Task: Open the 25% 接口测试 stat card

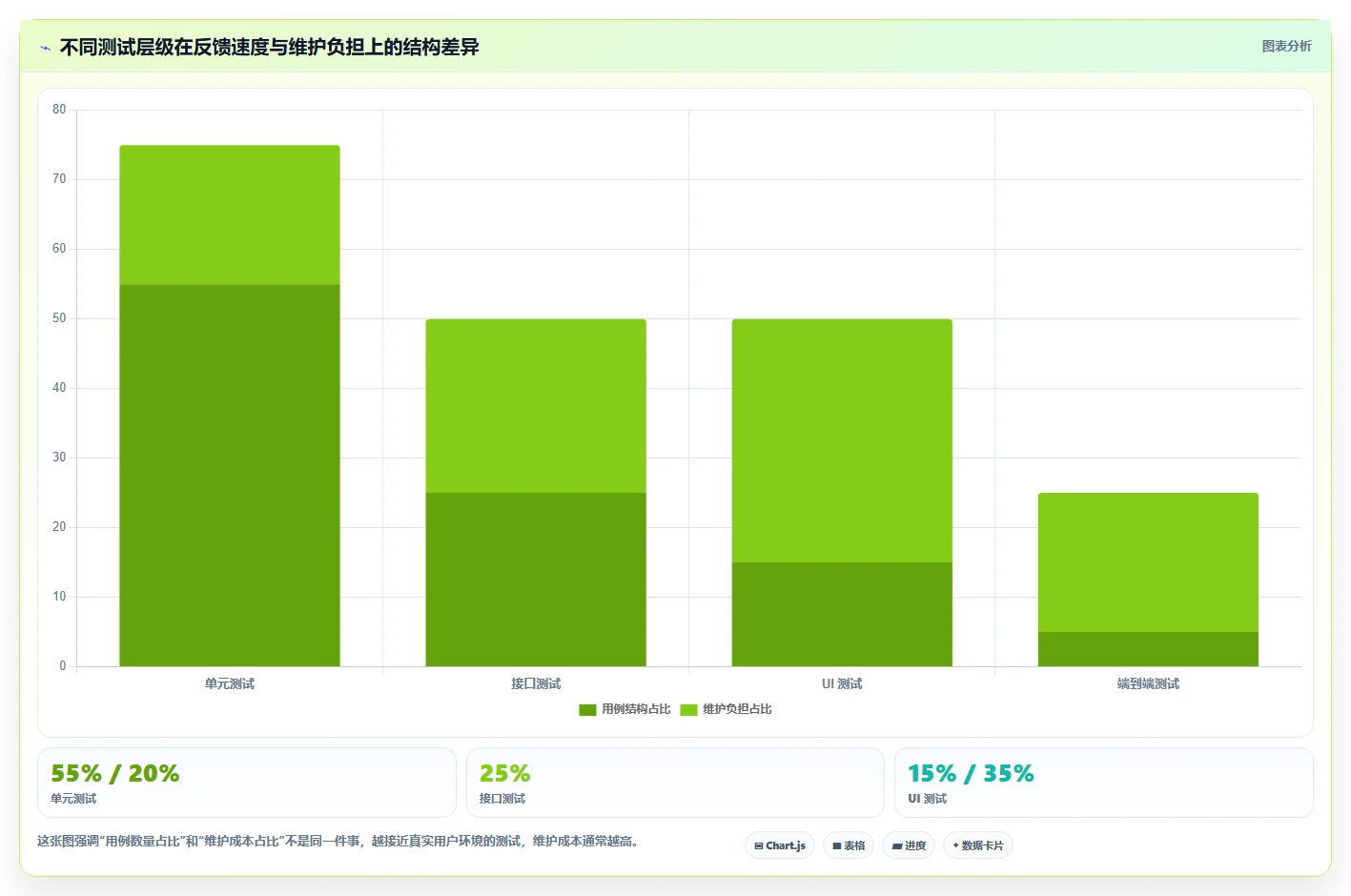Action: (675, 783)
